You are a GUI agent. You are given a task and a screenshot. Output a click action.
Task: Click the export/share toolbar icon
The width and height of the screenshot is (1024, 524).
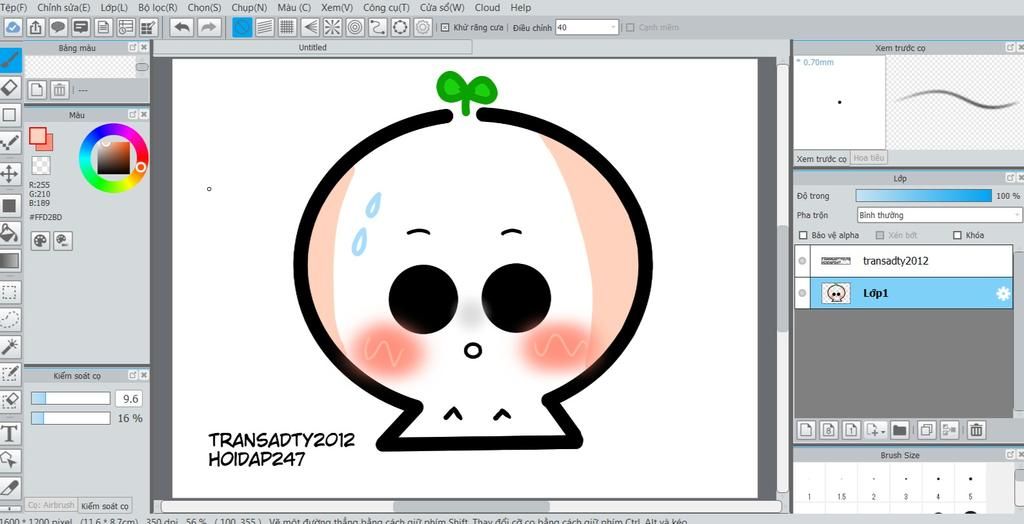click(x=36, y=27)
